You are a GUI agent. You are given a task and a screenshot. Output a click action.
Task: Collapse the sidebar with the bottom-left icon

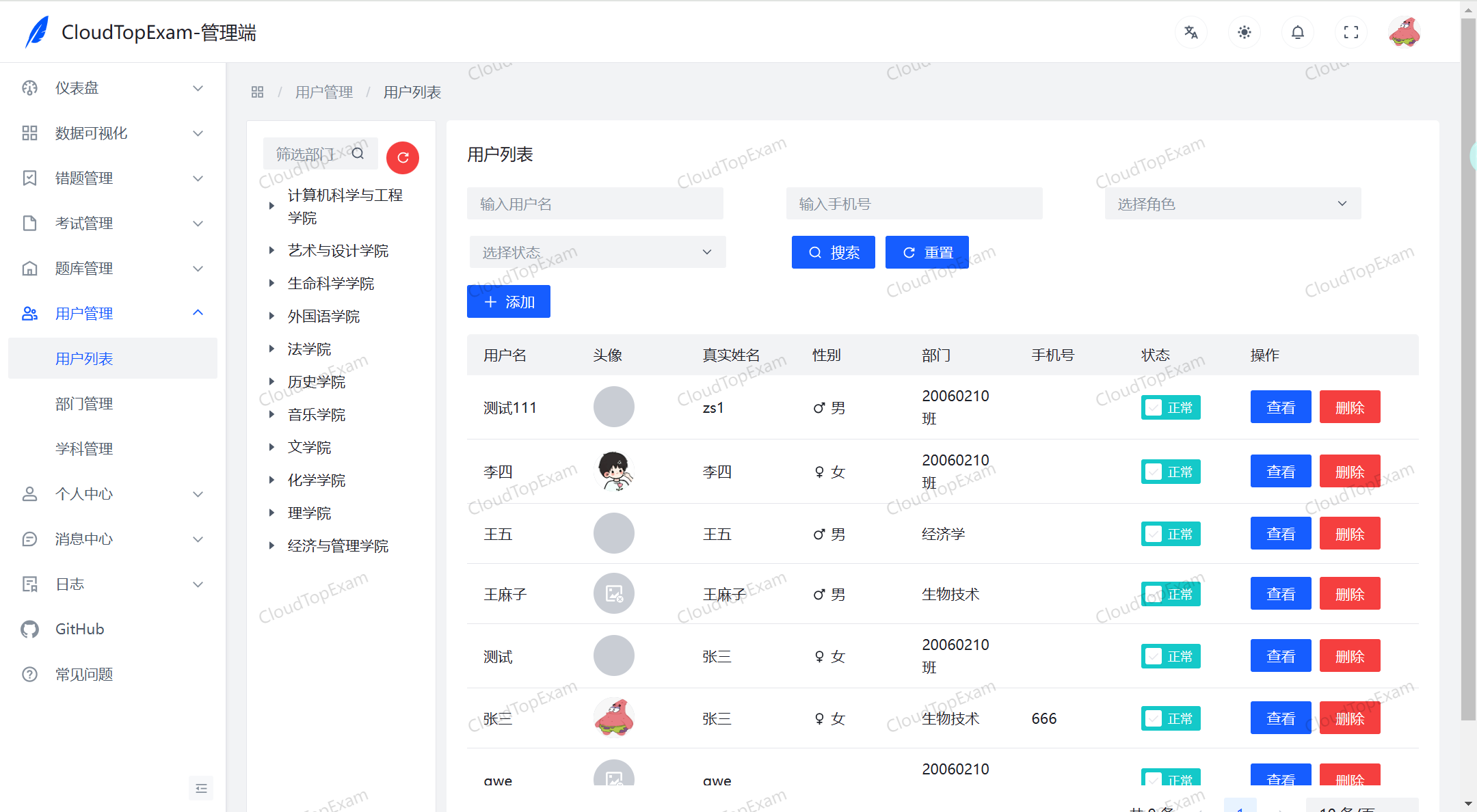point(200,787)
